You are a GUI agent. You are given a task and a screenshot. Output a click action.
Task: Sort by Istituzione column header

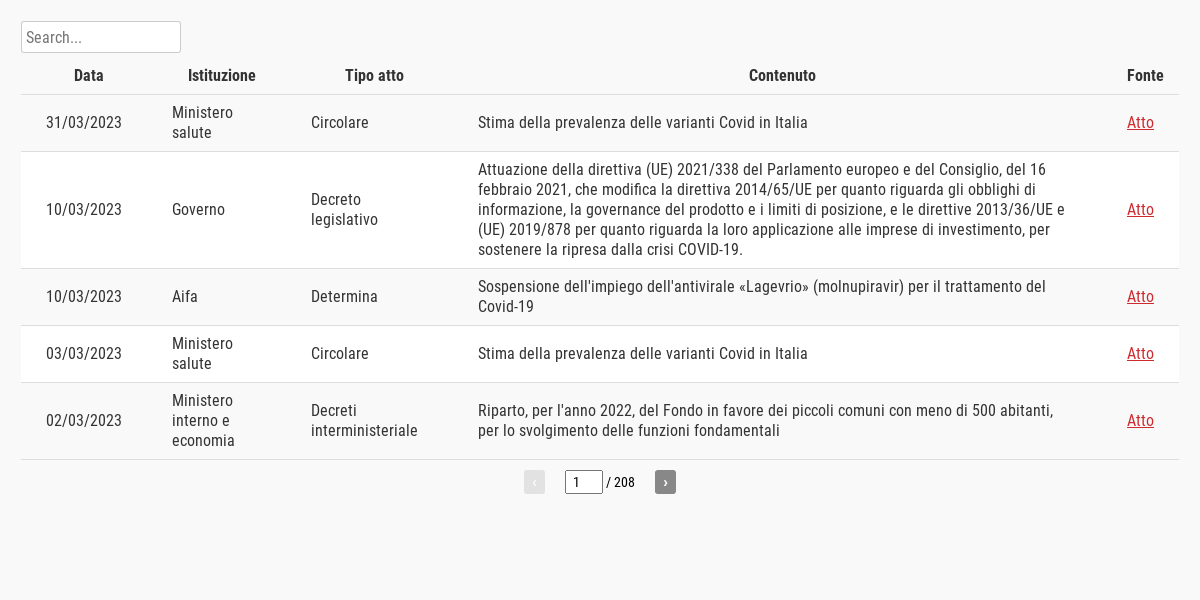(x=221, y=76)
